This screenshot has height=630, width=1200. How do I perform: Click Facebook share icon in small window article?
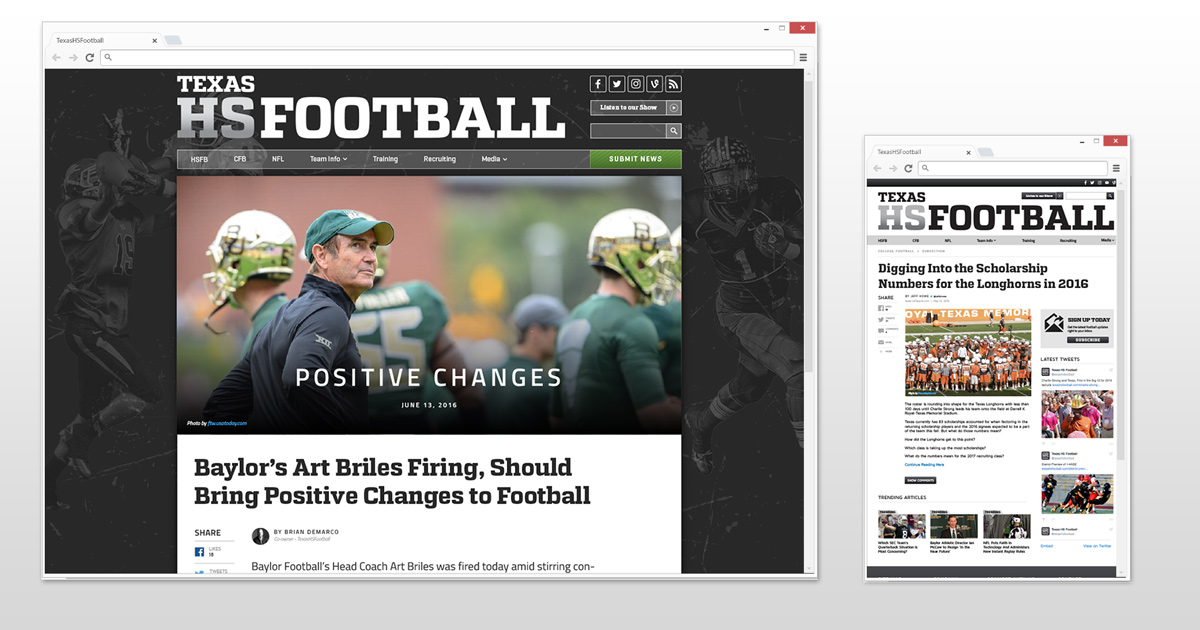(x=881, y=308)
